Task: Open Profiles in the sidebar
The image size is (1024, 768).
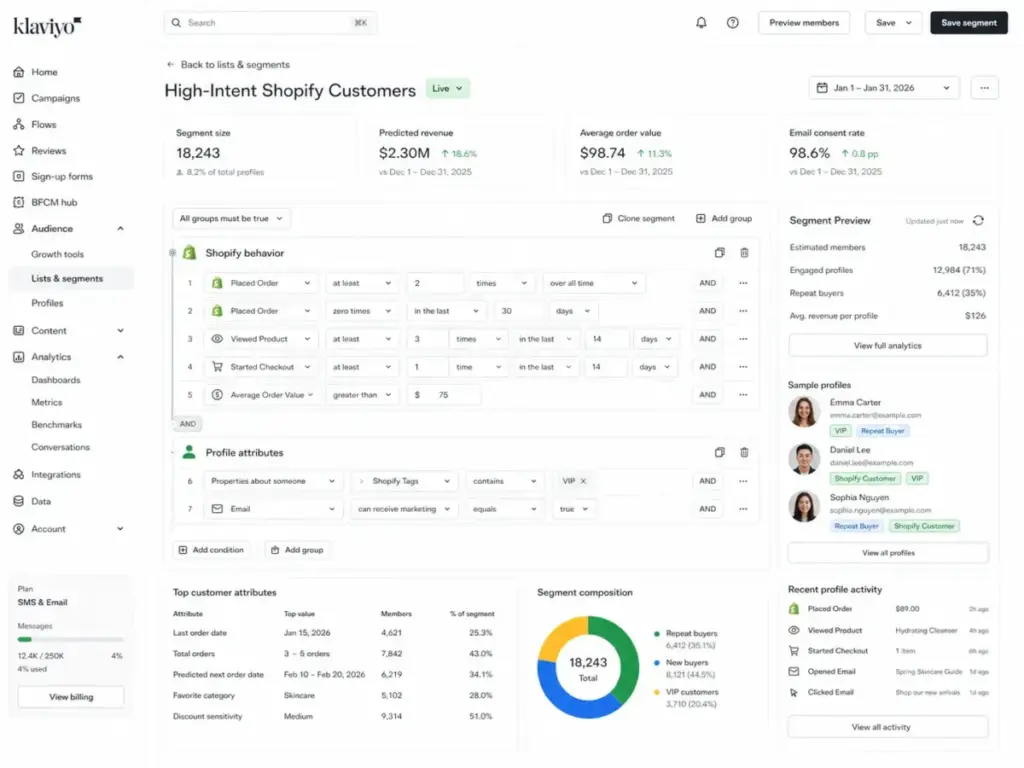Action: tap(47, 303)
